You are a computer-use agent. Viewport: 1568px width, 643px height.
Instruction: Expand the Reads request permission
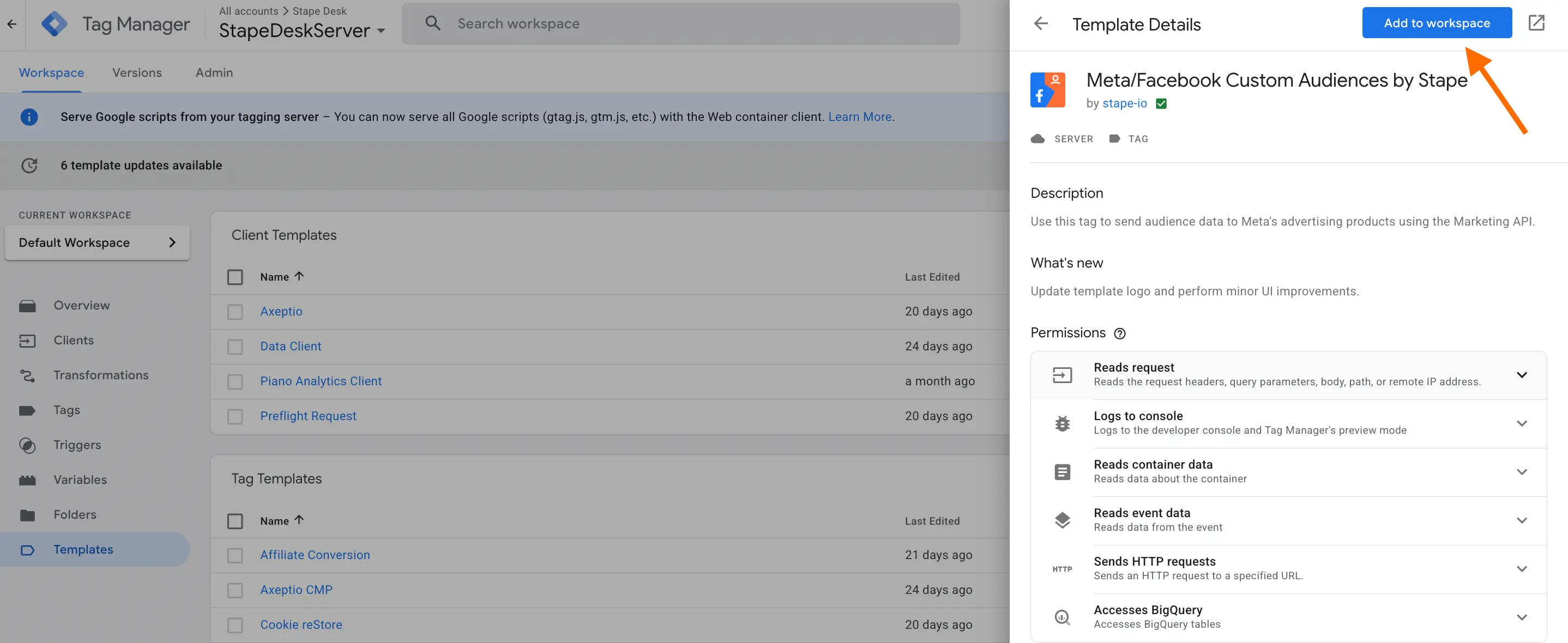(1522, 375)
